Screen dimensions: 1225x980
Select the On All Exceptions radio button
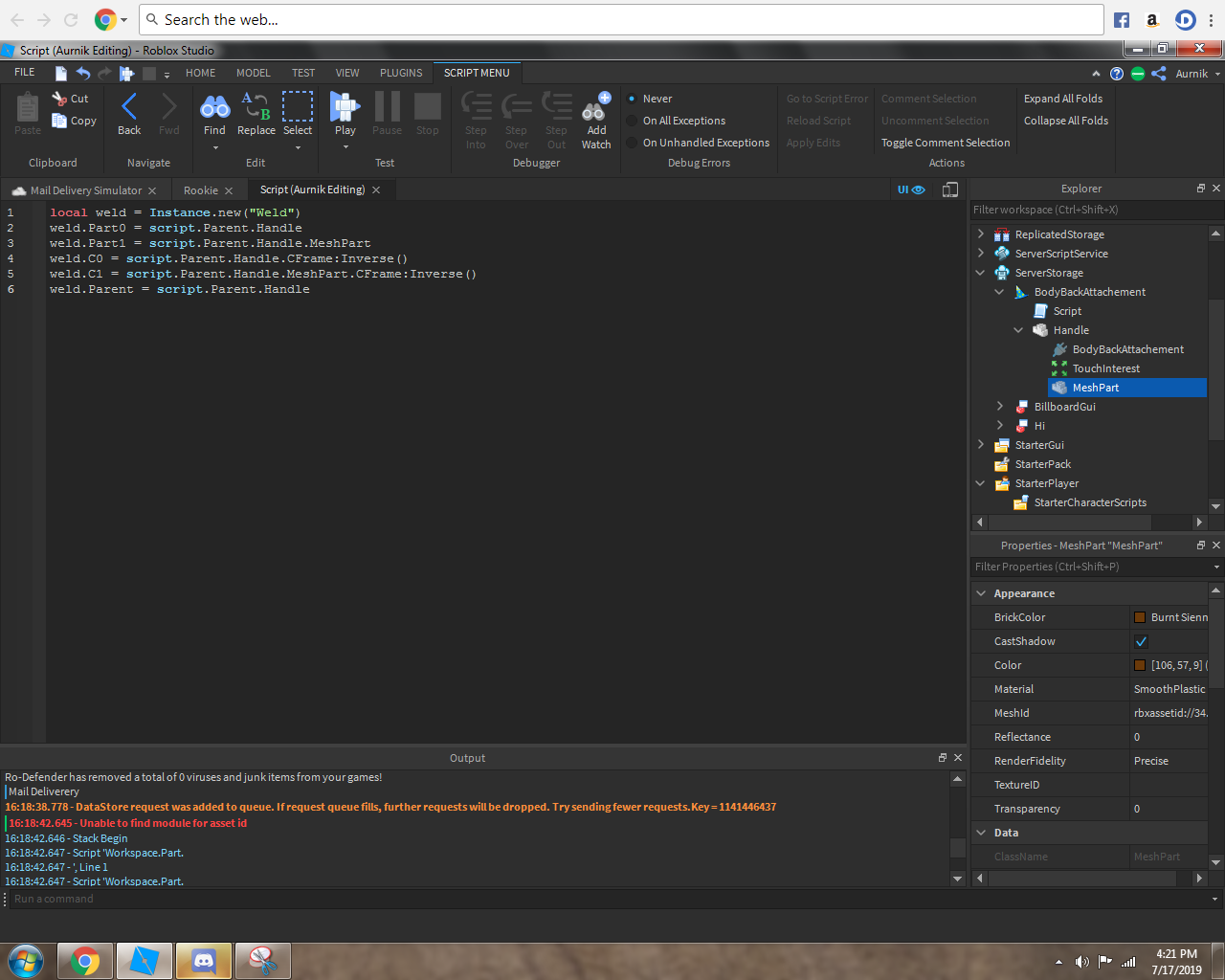coord(632,121)
